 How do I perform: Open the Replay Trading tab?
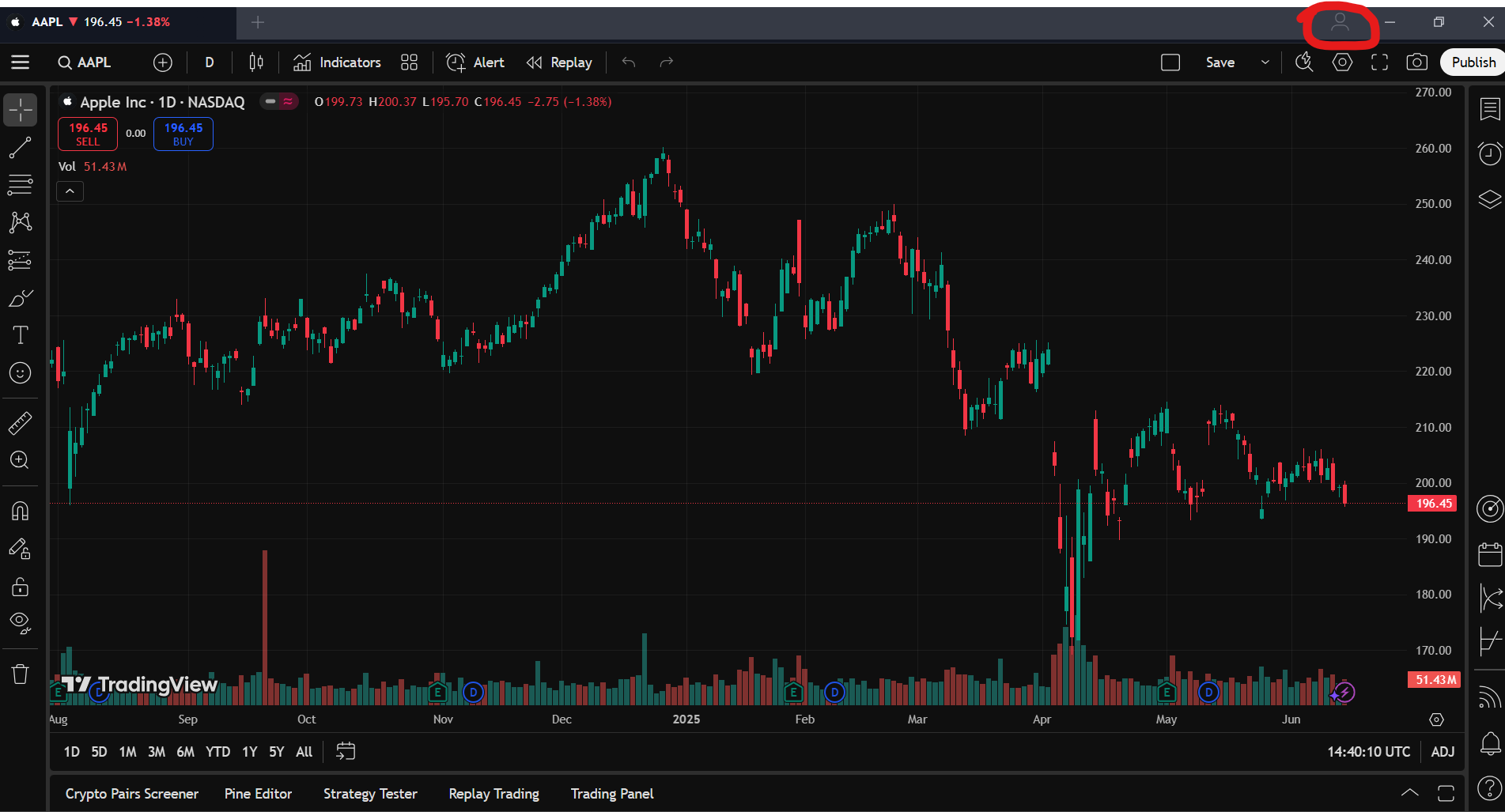pos(493,794)
